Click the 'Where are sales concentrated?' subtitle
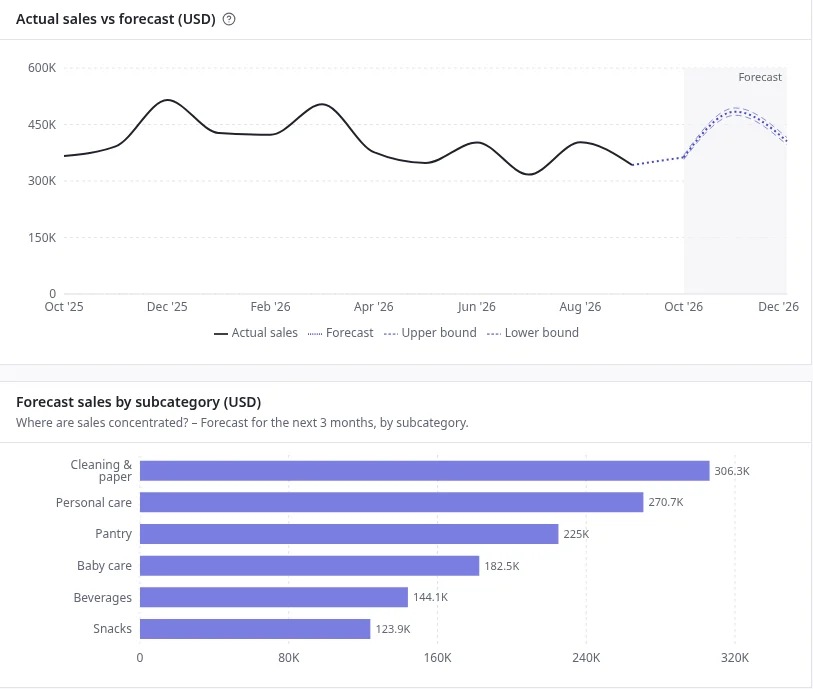Image resolution: width=813 pixels, height=689 pixels. pos(242,423)
